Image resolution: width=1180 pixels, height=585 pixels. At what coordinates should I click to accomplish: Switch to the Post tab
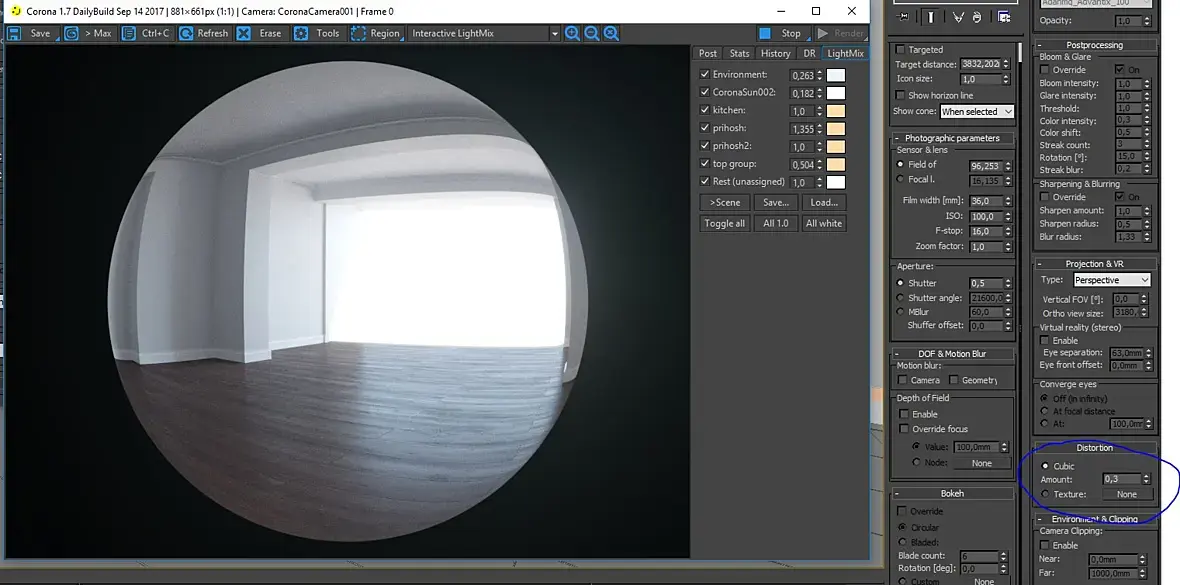point(708,53)
